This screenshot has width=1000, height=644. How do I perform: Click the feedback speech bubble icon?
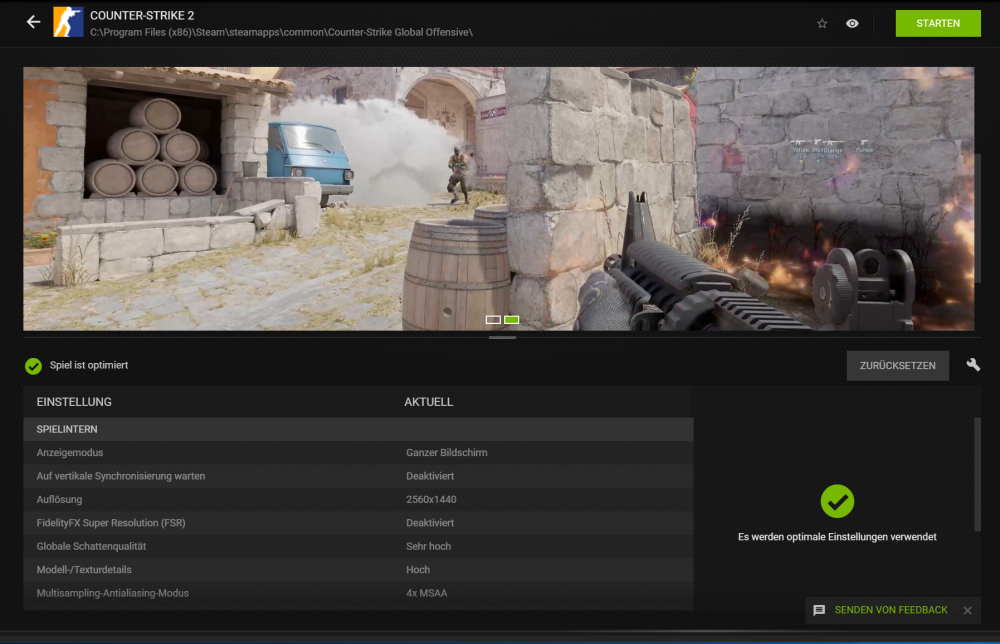point(819,610)
